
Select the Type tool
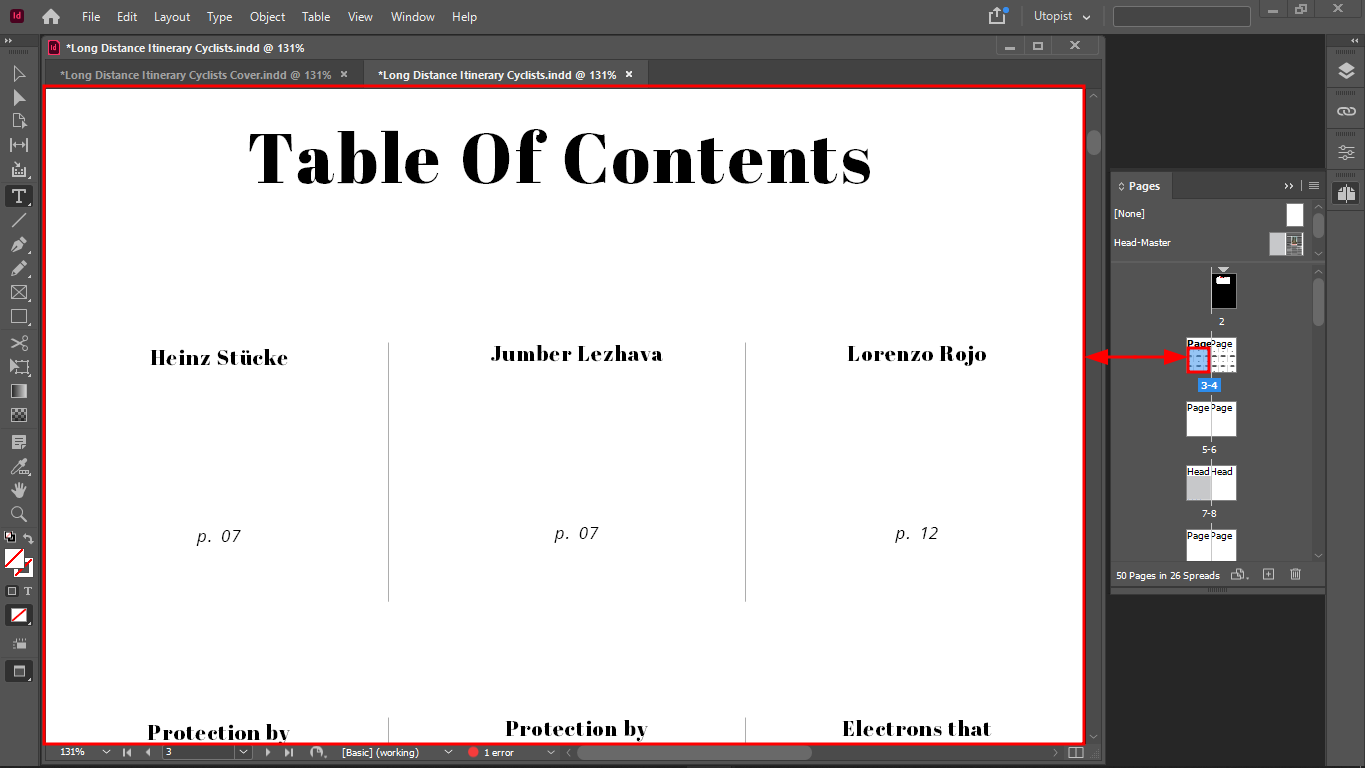tap(18, 196)
